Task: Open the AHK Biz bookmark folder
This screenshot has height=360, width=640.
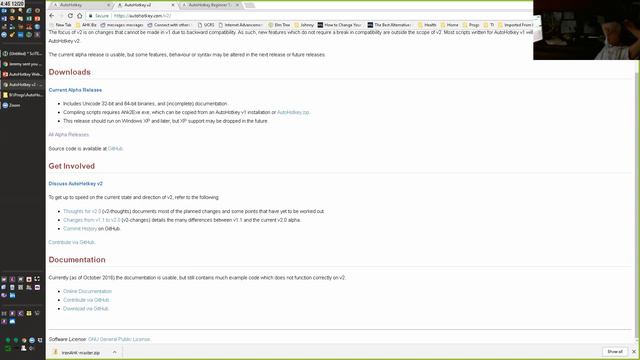Action: (x=86, y=25)
